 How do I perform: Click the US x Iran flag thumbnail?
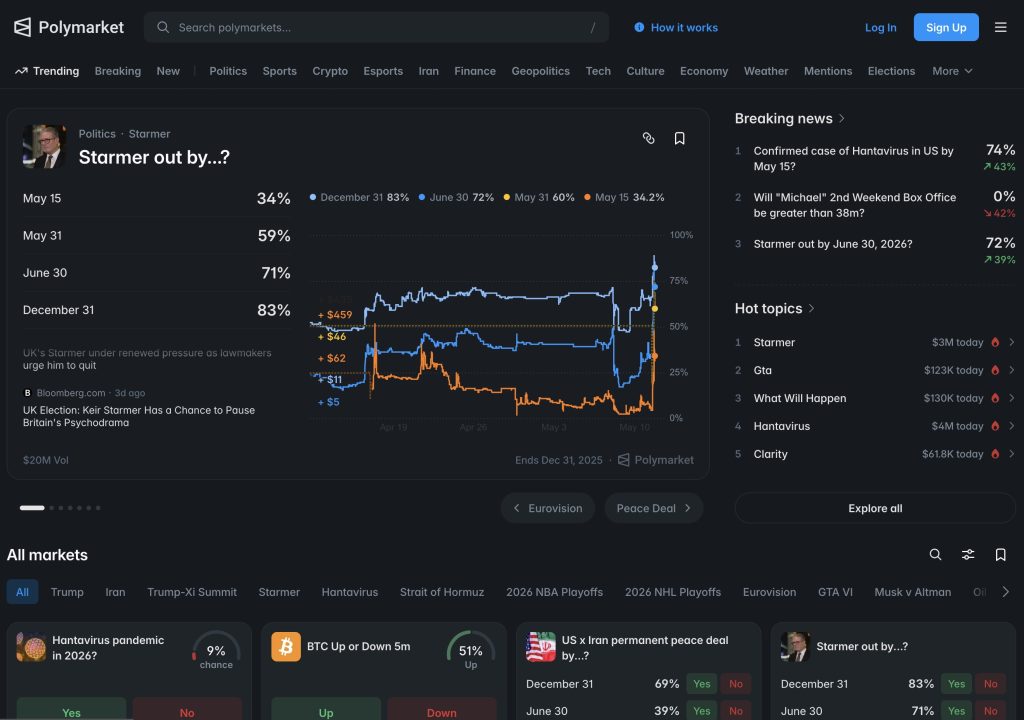(x=541, y=647)
